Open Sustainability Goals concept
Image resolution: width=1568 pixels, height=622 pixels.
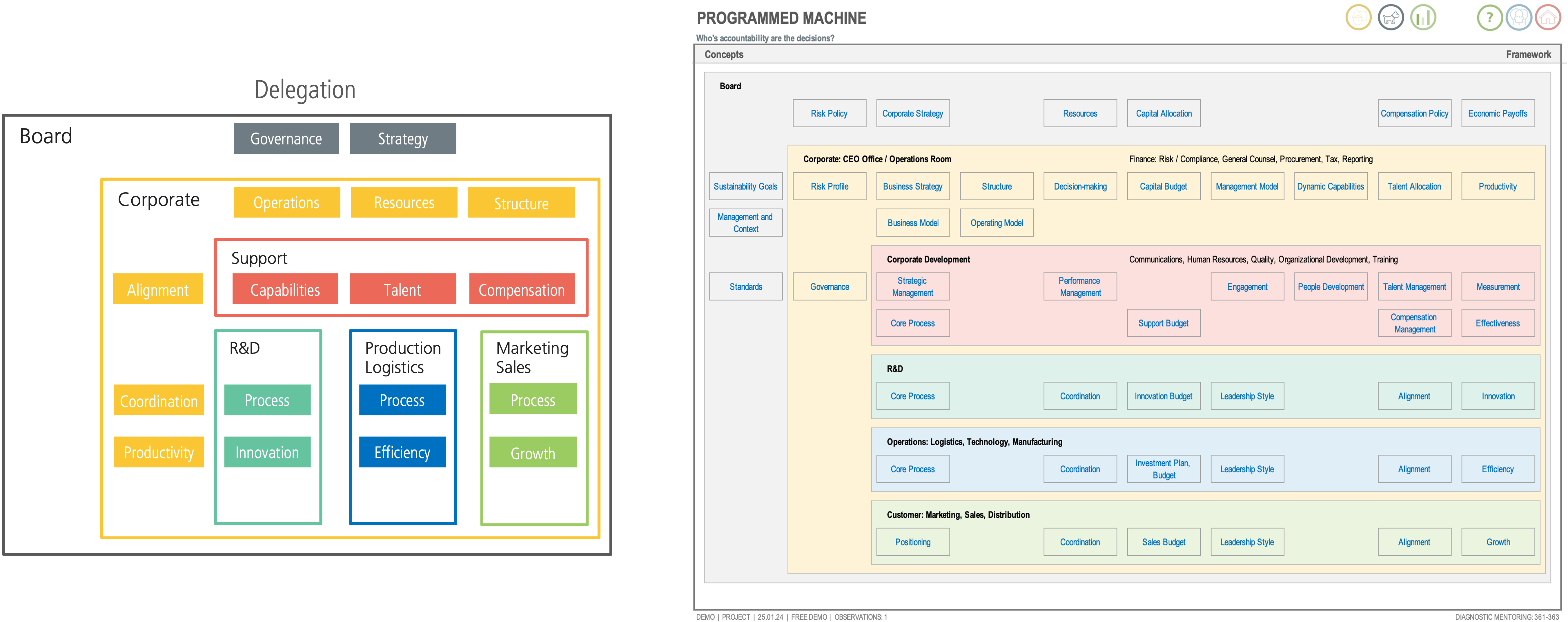(746, 186)
